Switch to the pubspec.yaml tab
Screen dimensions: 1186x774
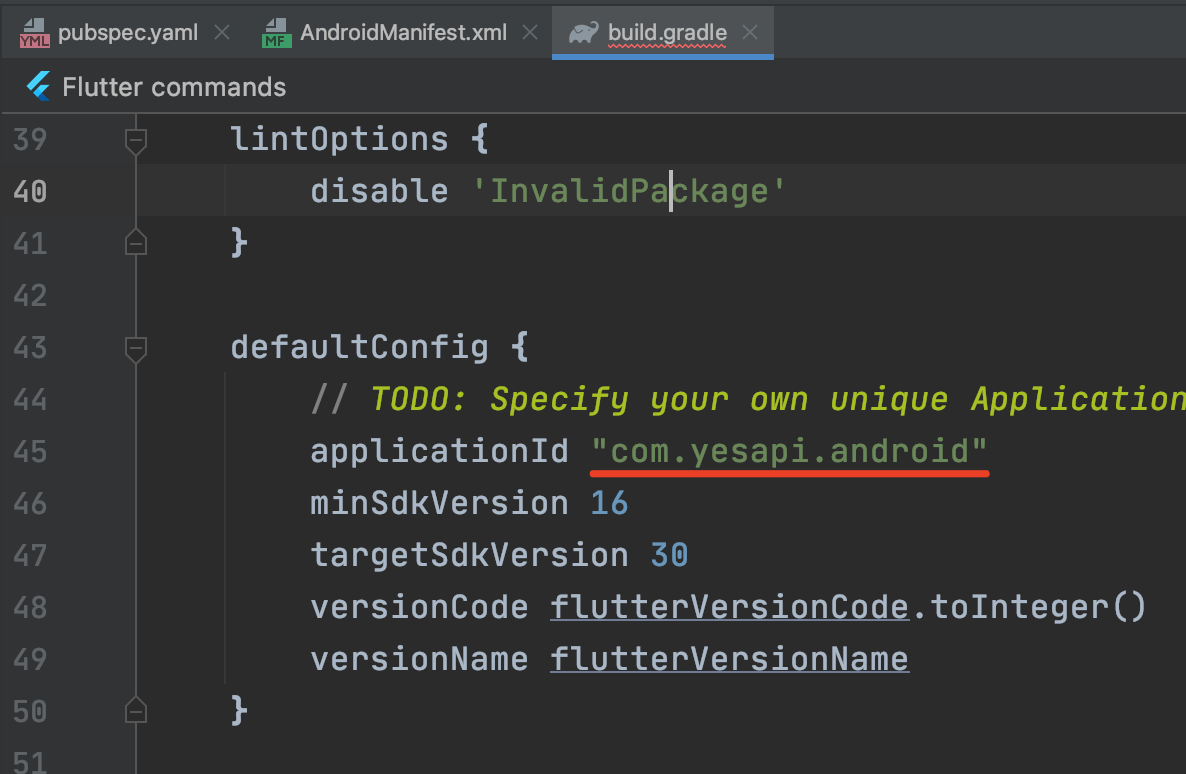[127, 32]
